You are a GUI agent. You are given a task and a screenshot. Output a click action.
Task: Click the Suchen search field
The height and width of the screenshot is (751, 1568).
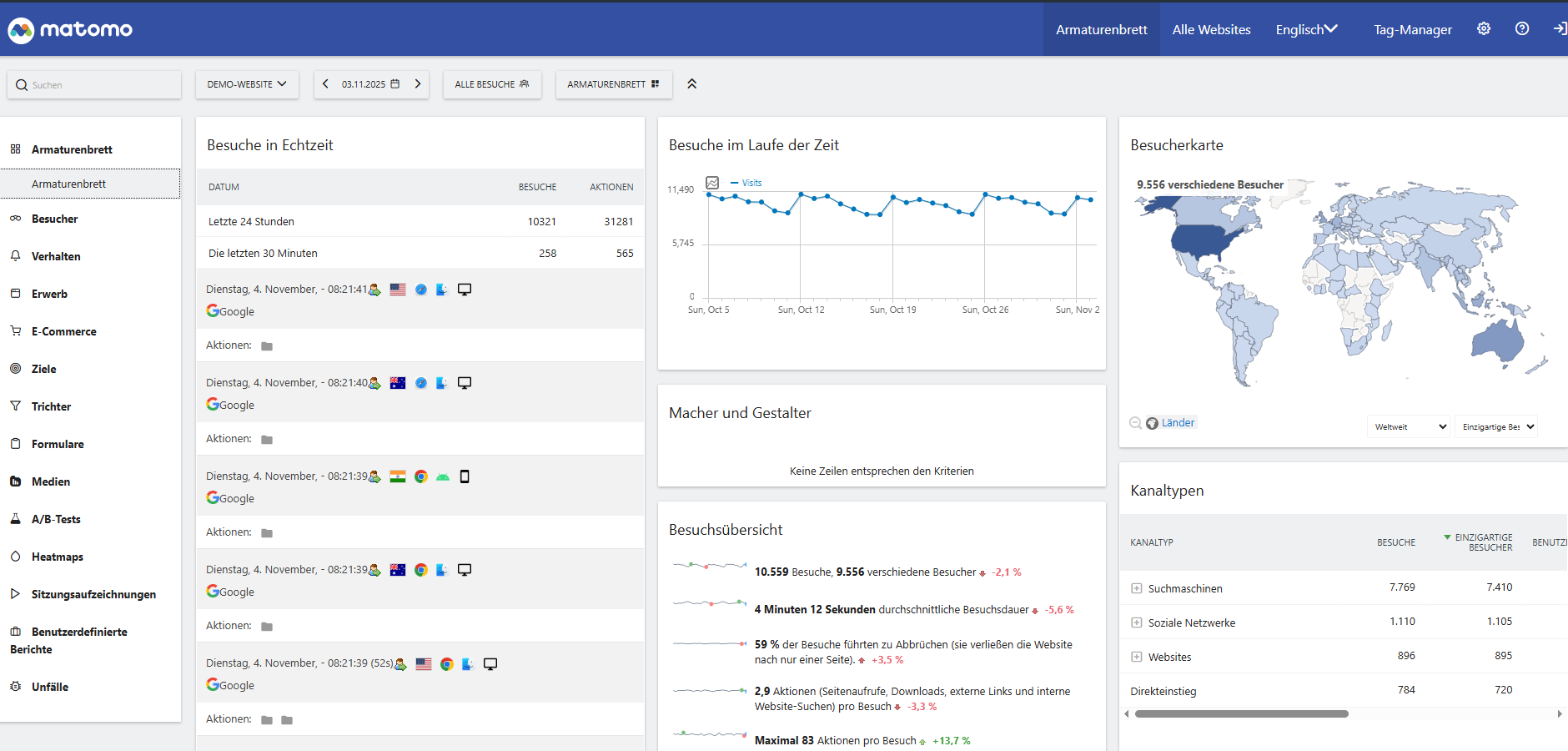click(x=94, y=85)
